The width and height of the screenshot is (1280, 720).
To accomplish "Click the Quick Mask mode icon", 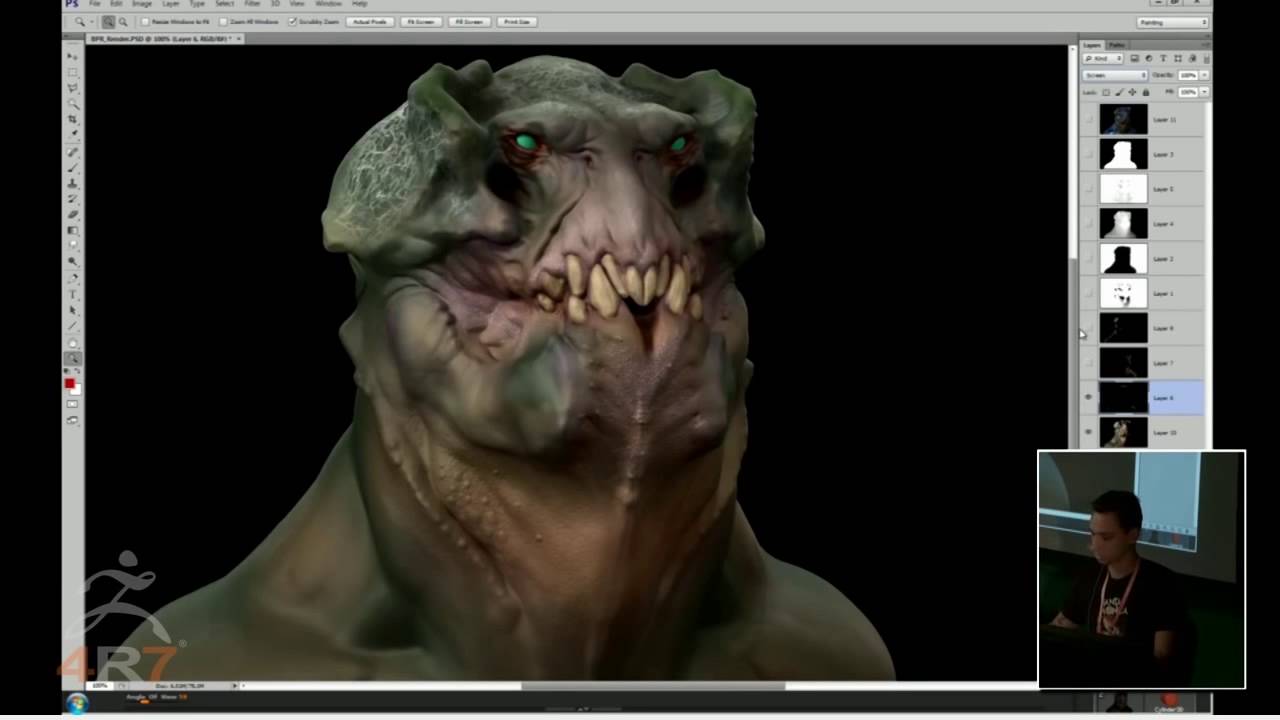I will tap(73, 404).
